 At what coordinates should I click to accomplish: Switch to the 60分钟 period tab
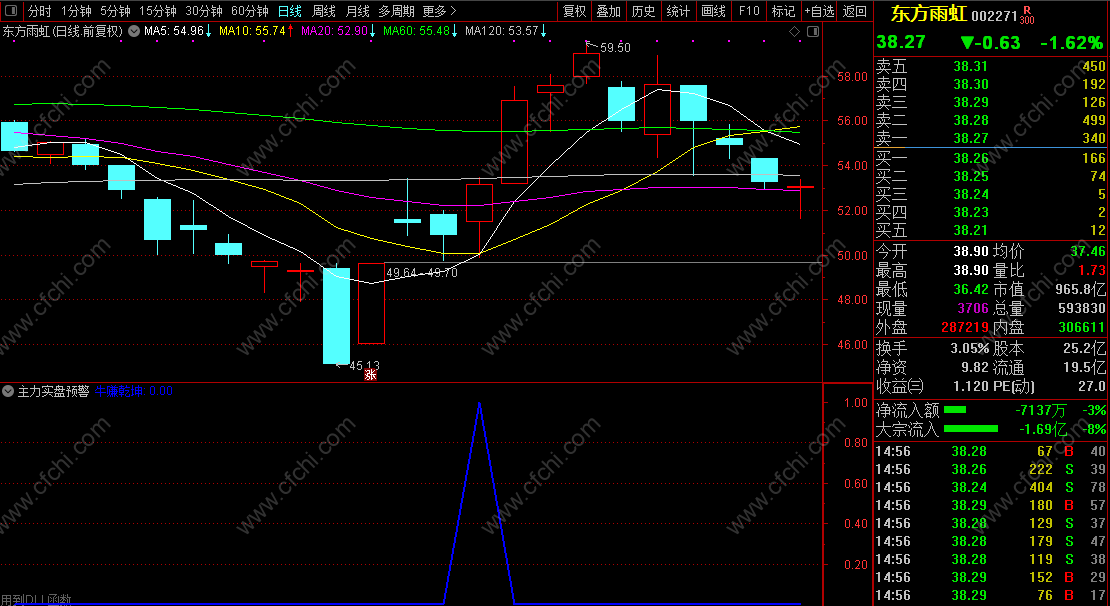tap(249, 11)
